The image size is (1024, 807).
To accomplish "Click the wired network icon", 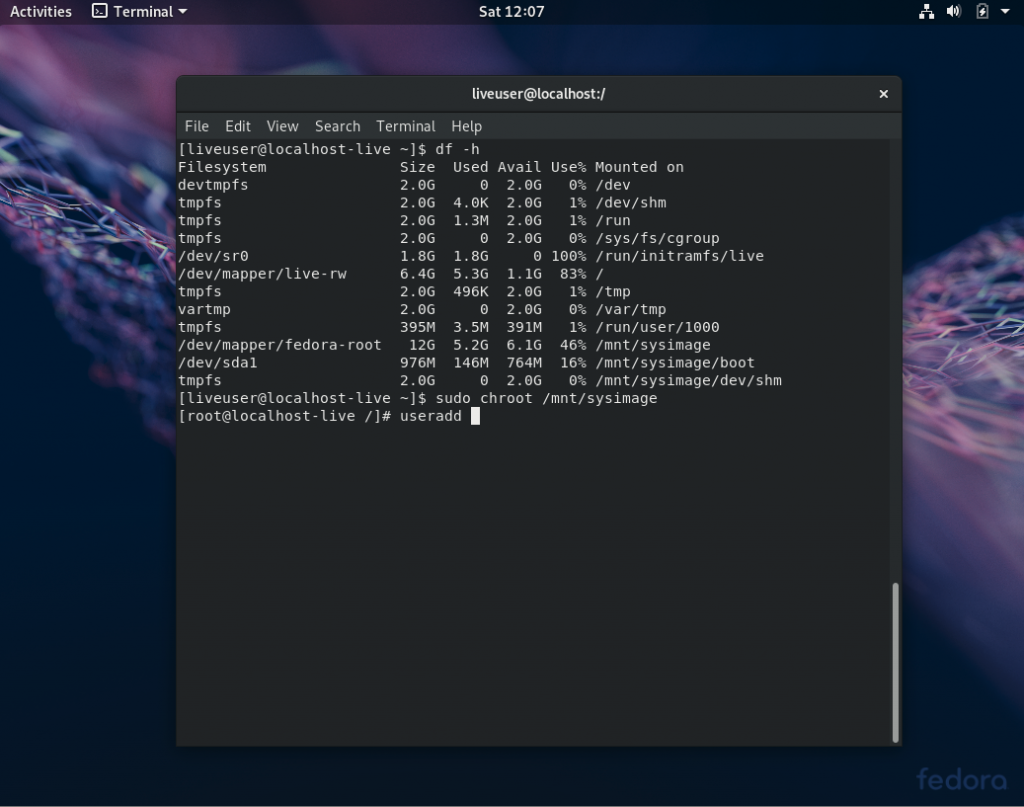I will click(926, 11).
